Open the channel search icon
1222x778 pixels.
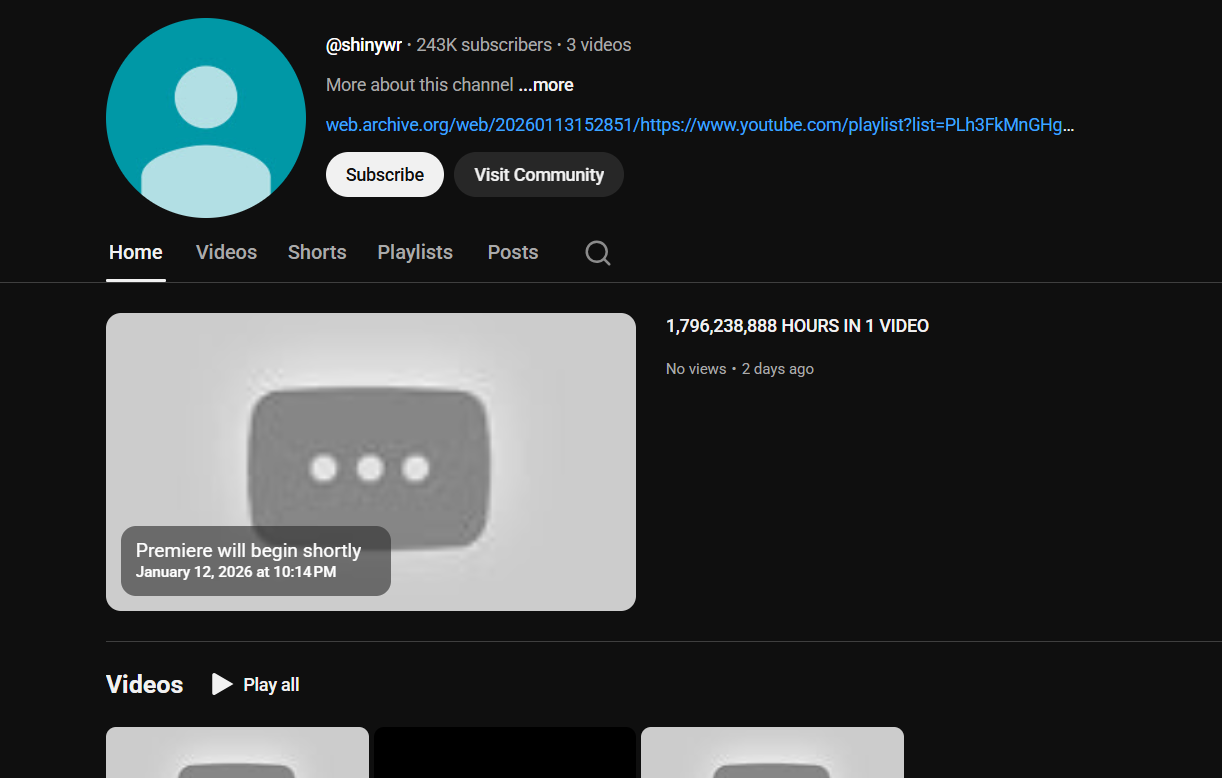pos(597,253)
